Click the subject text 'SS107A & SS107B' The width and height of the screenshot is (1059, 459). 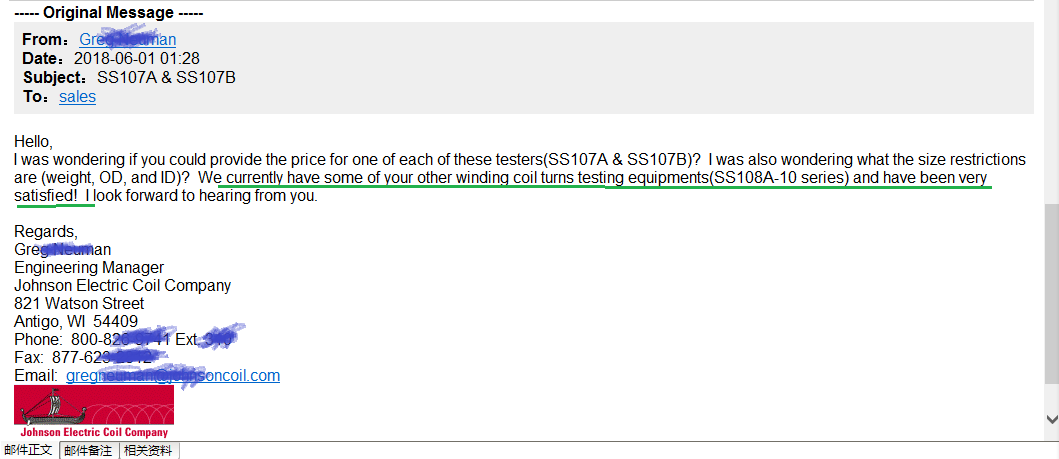click(166, 78)
